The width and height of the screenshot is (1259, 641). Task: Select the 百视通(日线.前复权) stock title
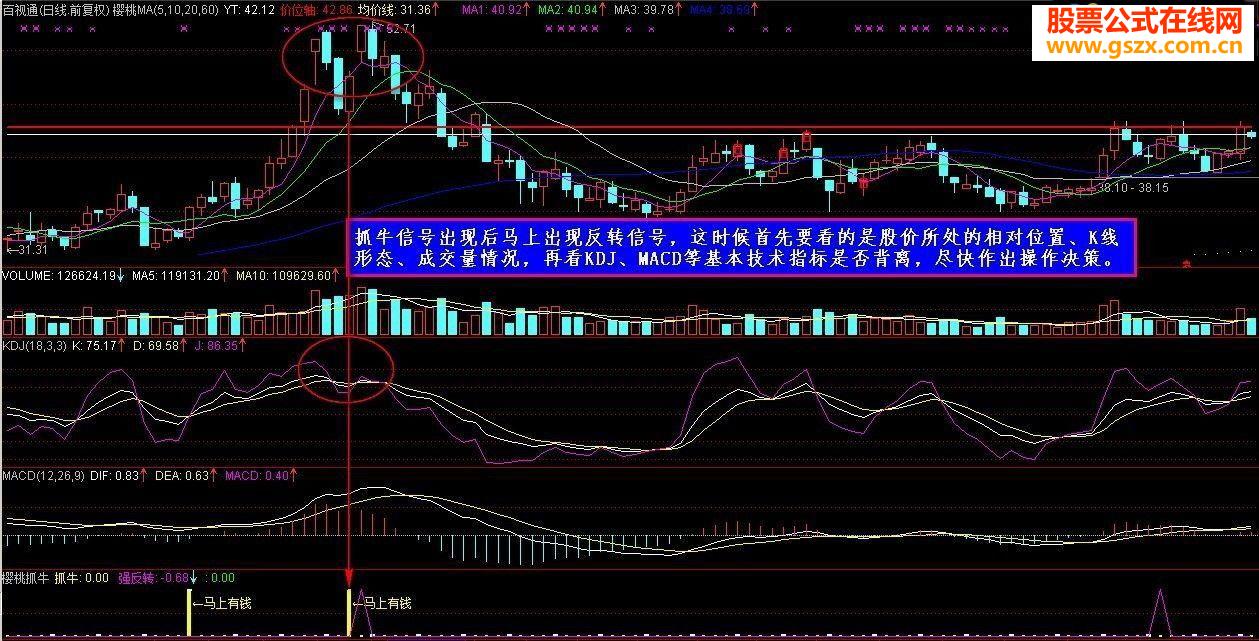tap(55, 9)
